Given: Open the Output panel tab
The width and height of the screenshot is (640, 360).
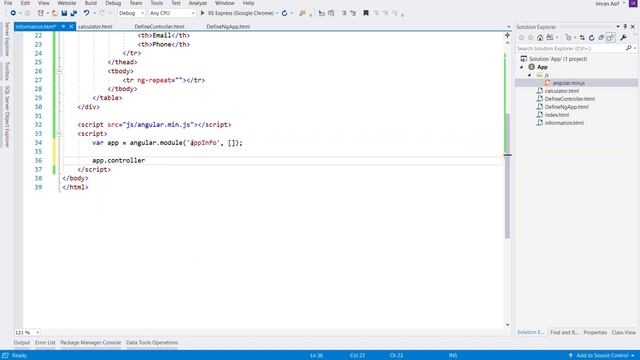Looking at the screenshot, I should [x=22, y=343].
